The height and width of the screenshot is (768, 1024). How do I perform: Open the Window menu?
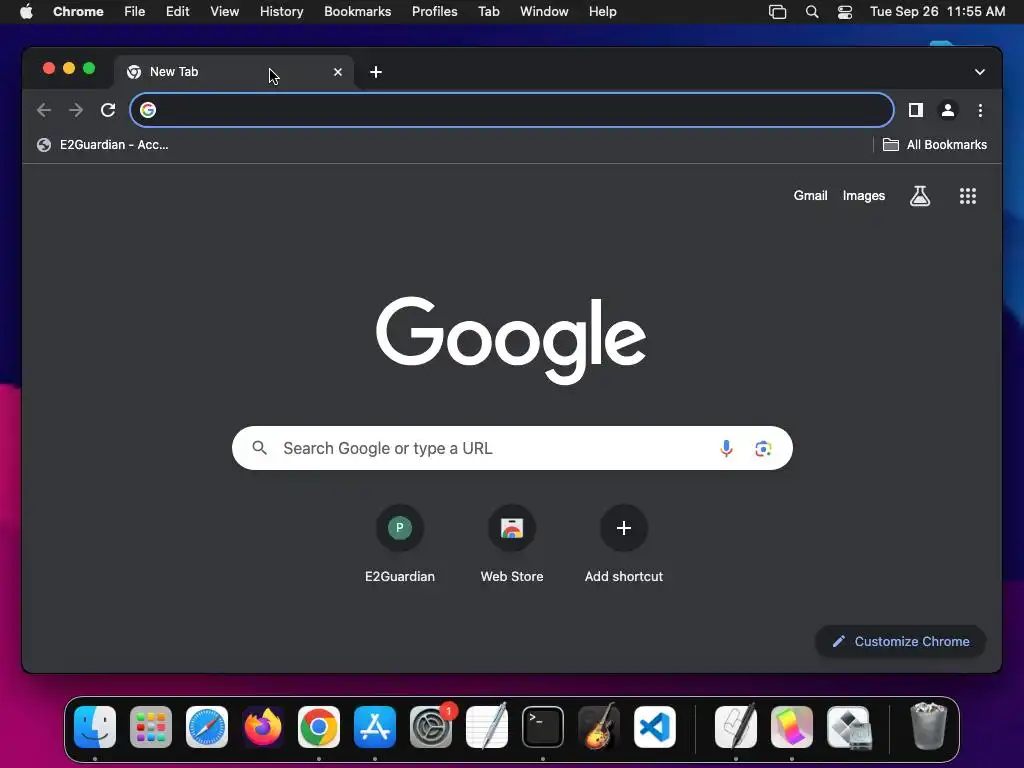click(x=544, y=12)
